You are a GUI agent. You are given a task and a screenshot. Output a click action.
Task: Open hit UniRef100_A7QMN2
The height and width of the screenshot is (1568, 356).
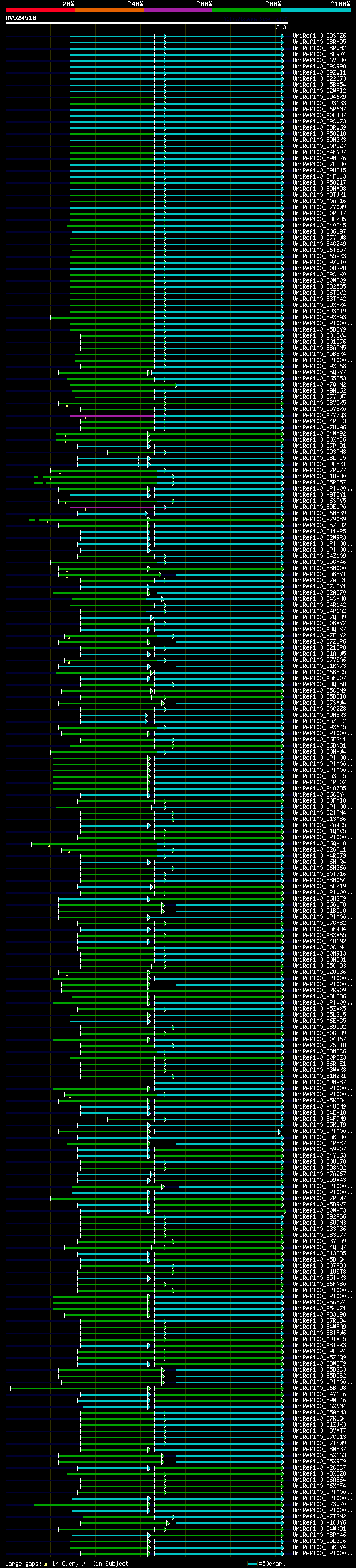319,385
